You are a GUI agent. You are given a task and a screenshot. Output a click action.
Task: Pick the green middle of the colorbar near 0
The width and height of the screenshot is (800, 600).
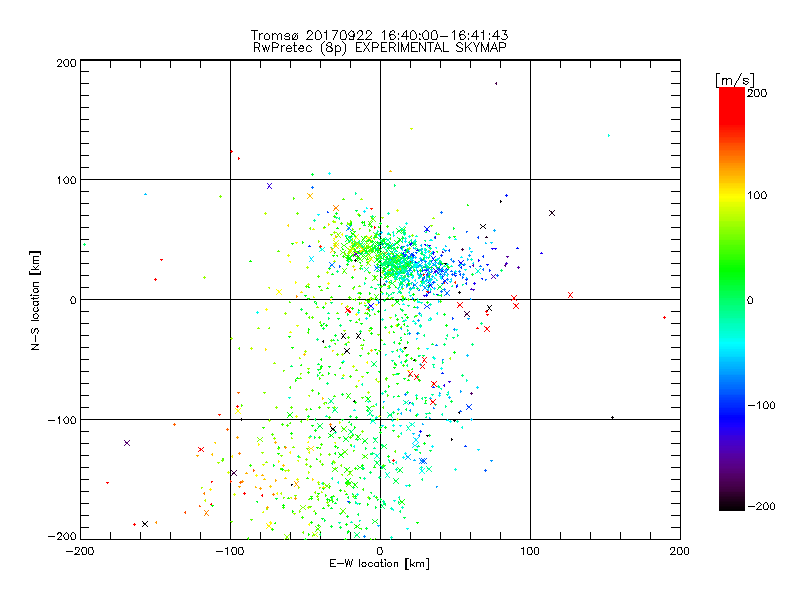click(x=732, y=300)
